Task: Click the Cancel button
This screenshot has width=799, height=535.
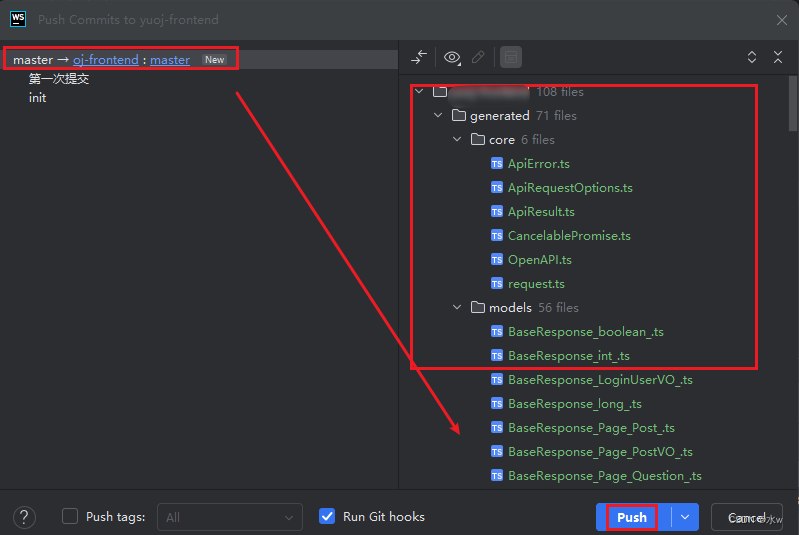Action: [747, 517]
